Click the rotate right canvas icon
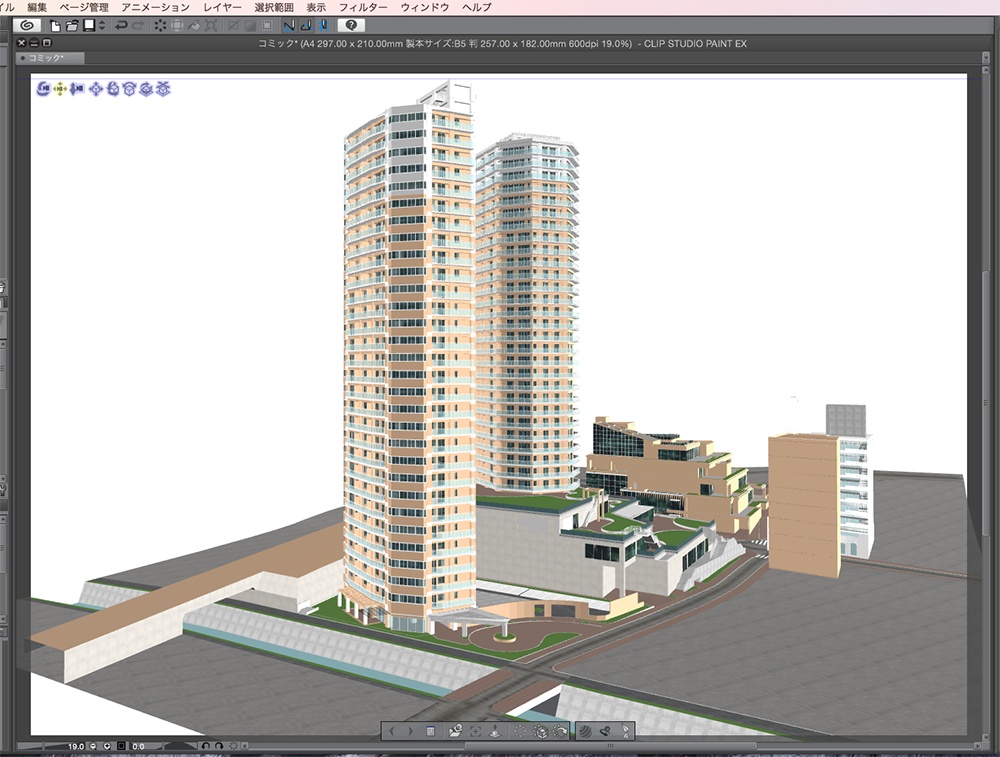The height and width of the screenshot is (757, 1000). click(x=219, y=746)
